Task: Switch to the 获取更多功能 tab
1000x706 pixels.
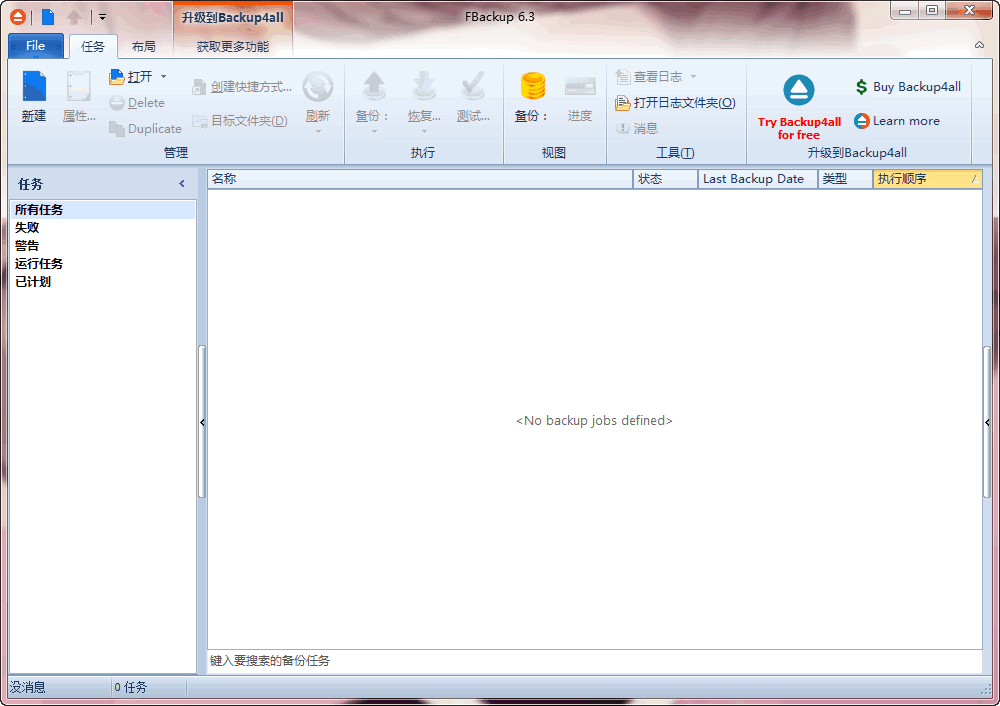Action: 232,47
